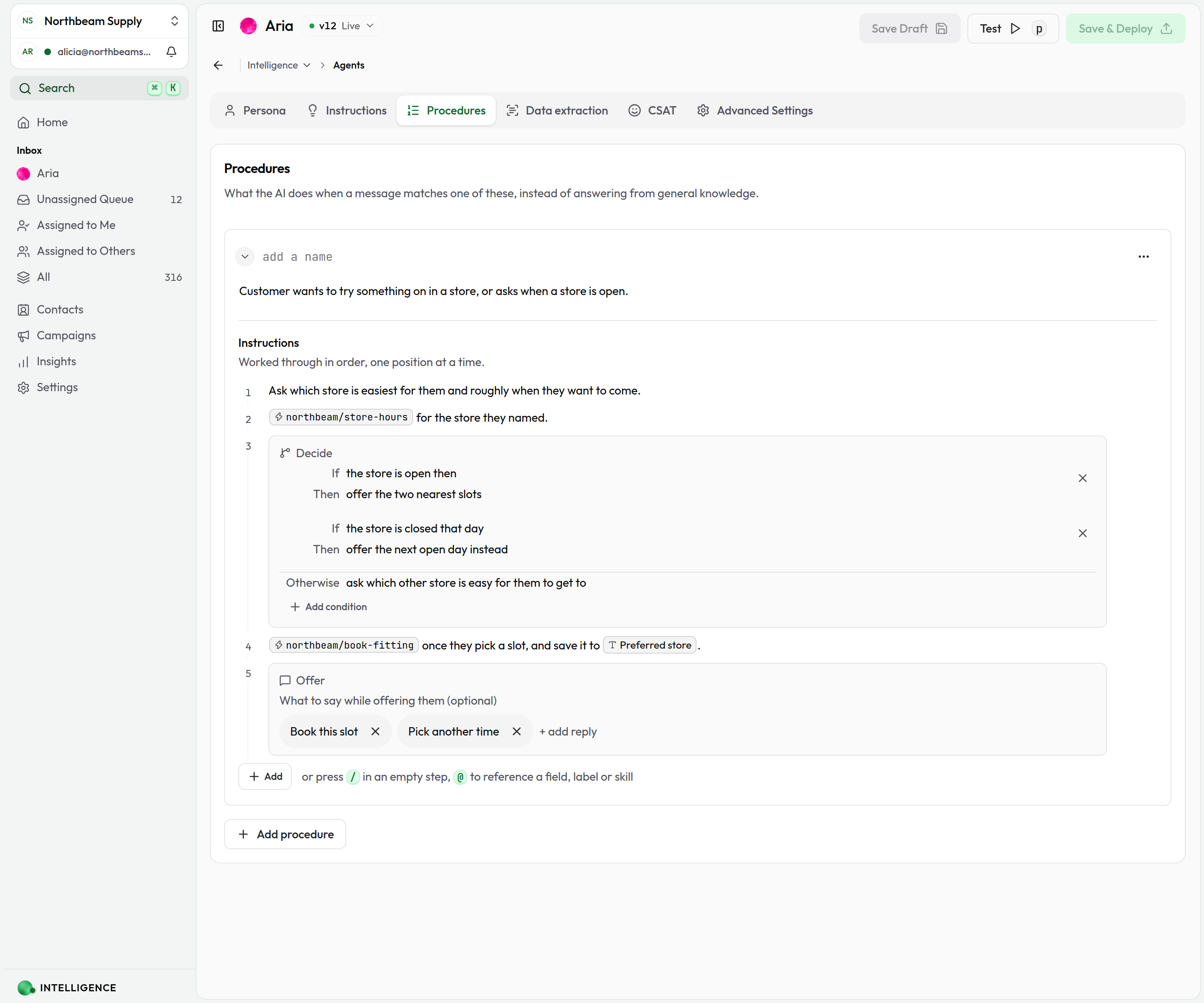The image size is (1204, 1003).
Task: Click the back arrow
Action: [x=218, y=65]
